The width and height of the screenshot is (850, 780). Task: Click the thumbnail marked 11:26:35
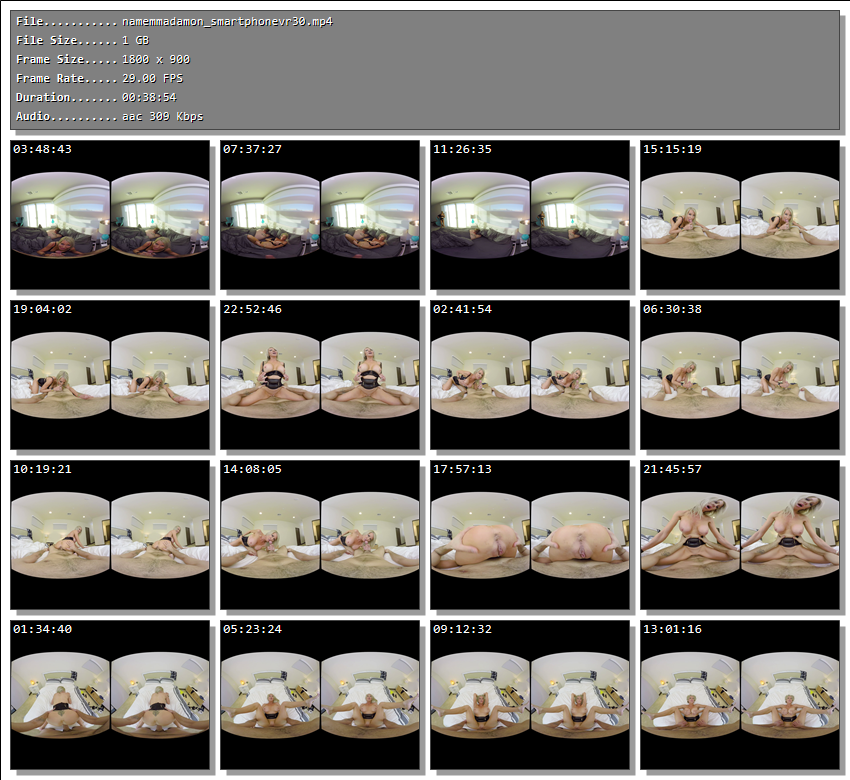530,215
